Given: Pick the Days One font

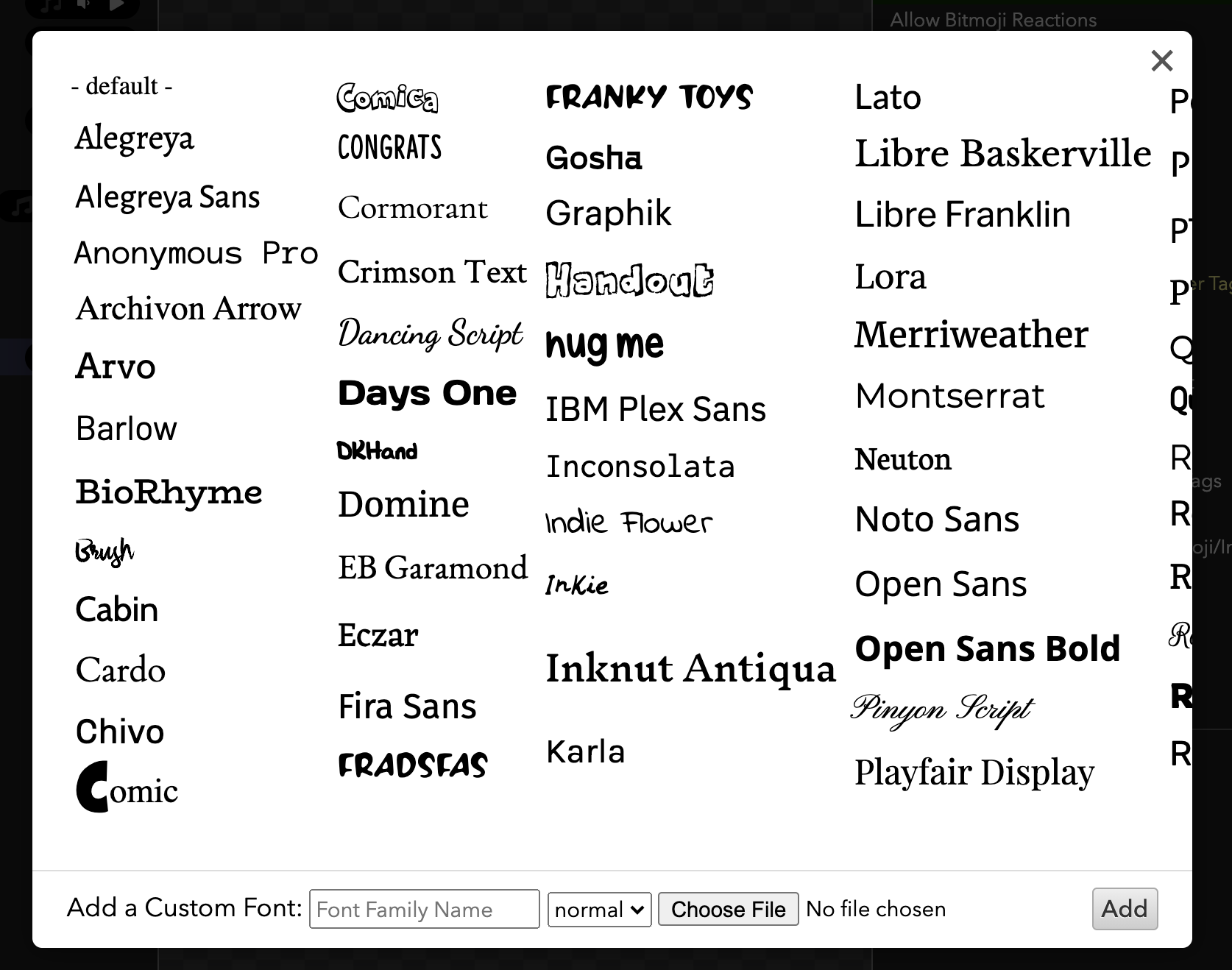Looking at the screenshot, I should (427, 393).
